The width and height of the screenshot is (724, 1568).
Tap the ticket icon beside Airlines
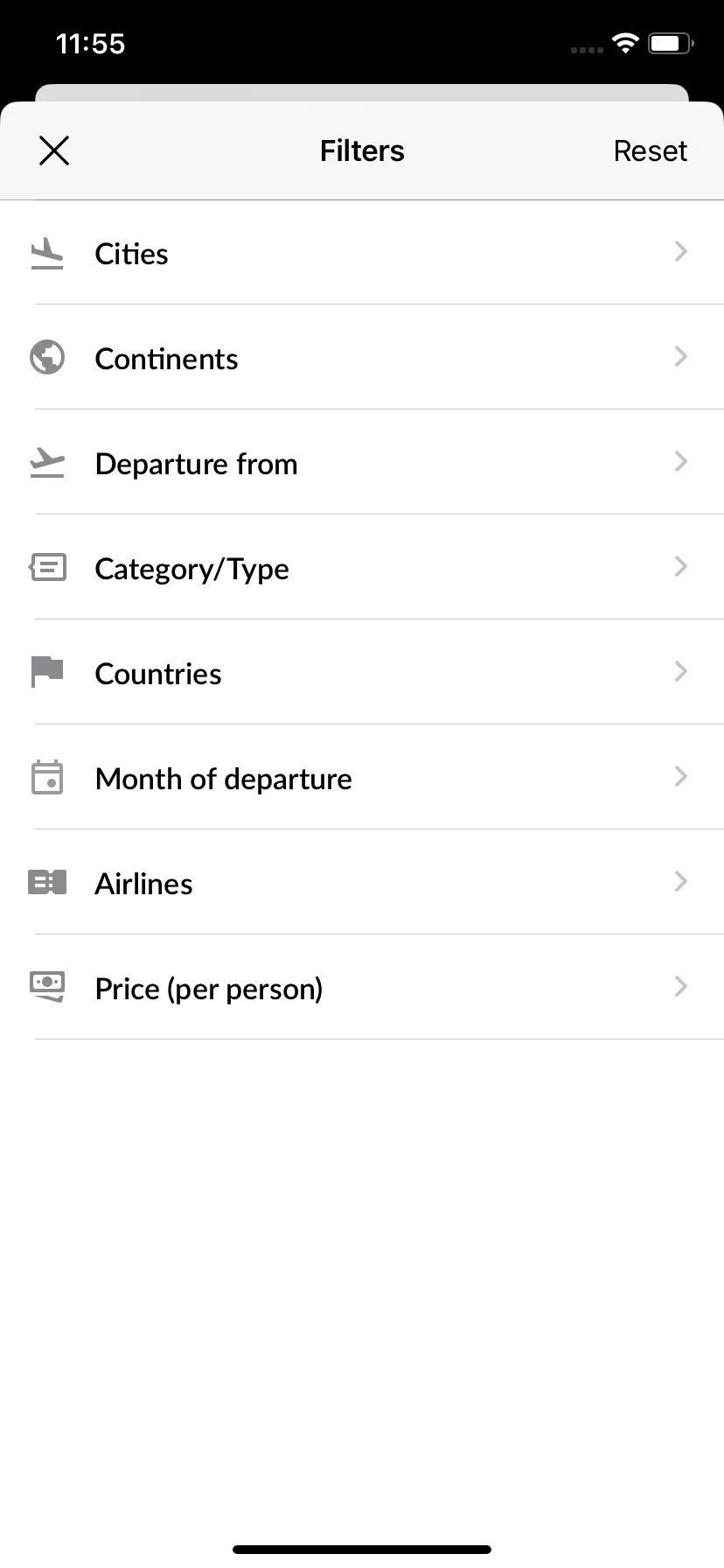[x=47, y=882]
